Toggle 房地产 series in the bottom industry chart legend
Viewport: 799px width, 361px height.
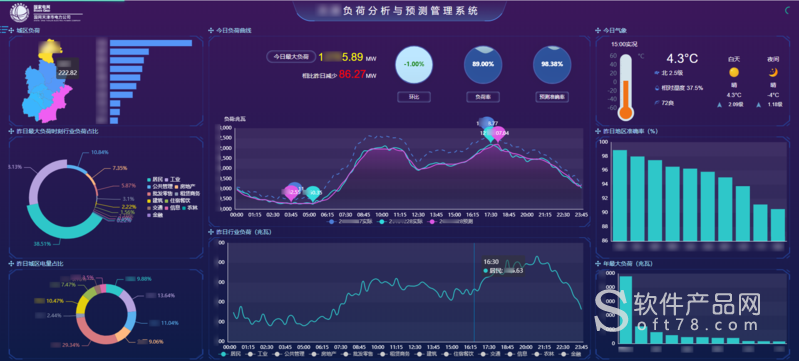[323, 353]
